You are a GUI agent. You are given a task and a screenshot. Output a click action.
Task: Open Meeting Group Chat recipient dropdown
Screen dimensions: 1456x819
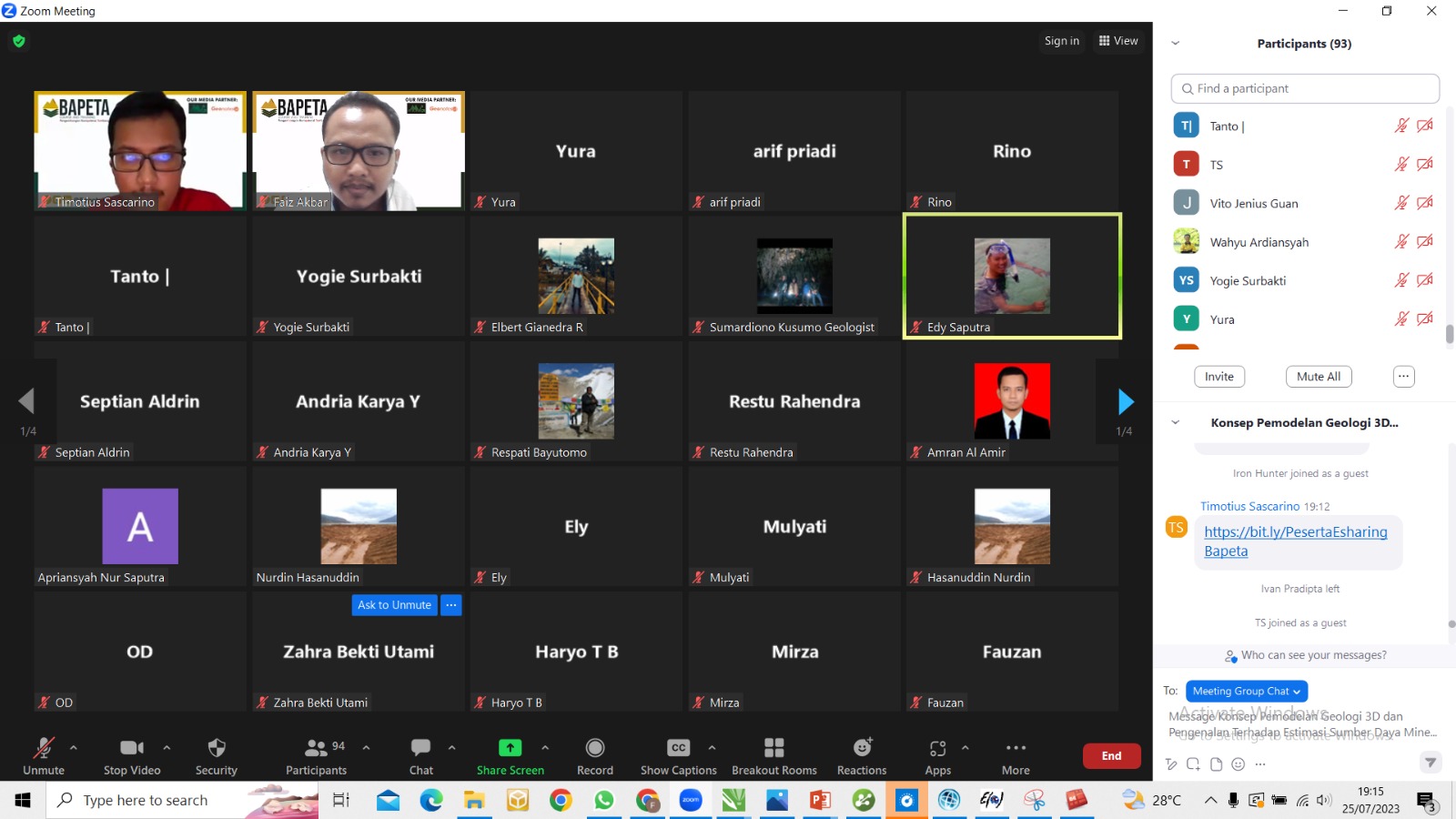click(1246, 692)
